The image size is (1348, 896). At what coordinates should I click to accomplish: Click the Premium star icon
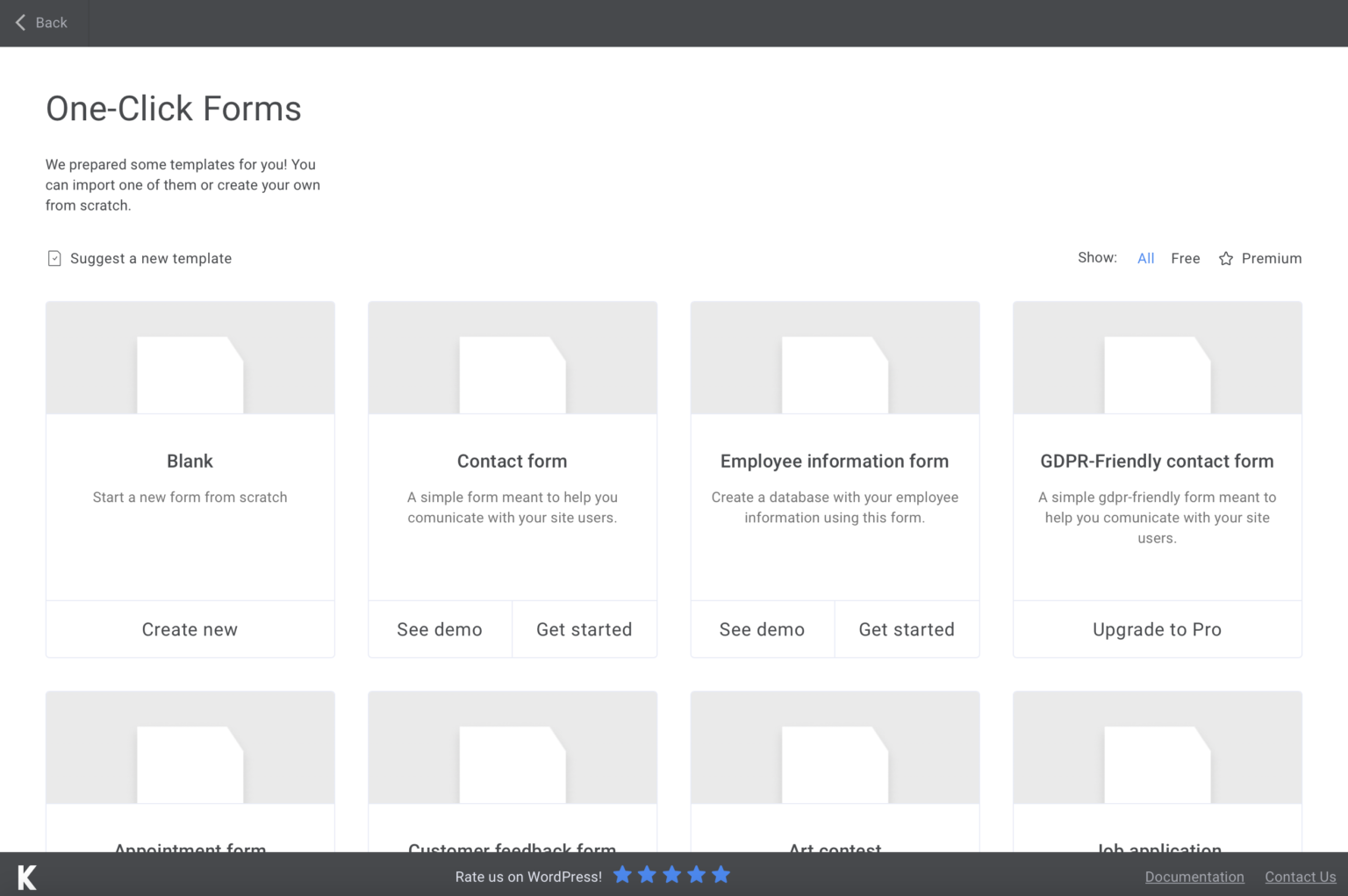[x=1226, y=258]
